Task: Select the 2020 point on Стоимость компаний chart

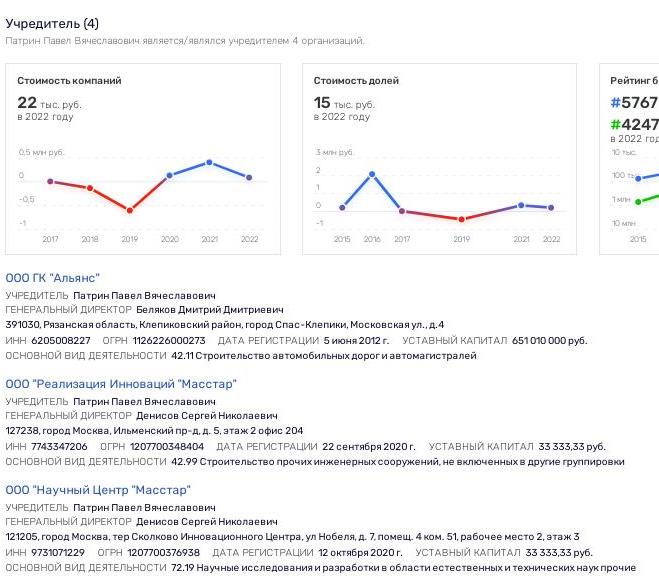Action: click(x=169, y=176)
